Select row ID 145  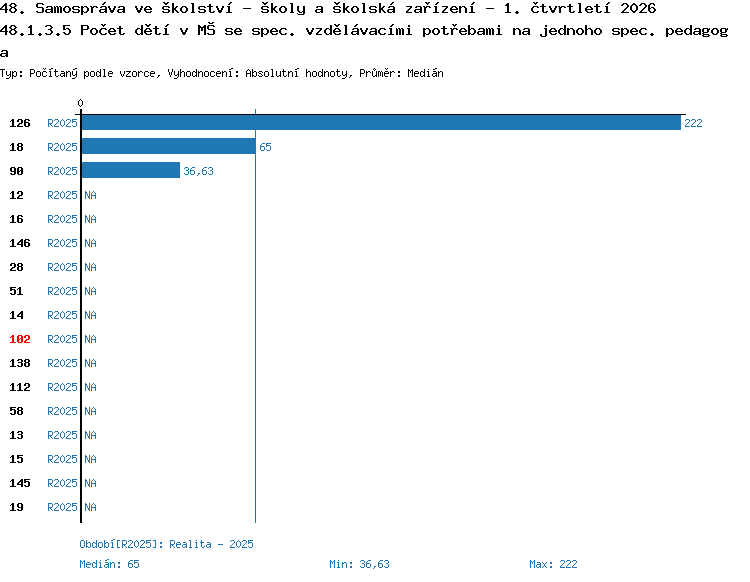pyautogui.click(x=20, y=483)
